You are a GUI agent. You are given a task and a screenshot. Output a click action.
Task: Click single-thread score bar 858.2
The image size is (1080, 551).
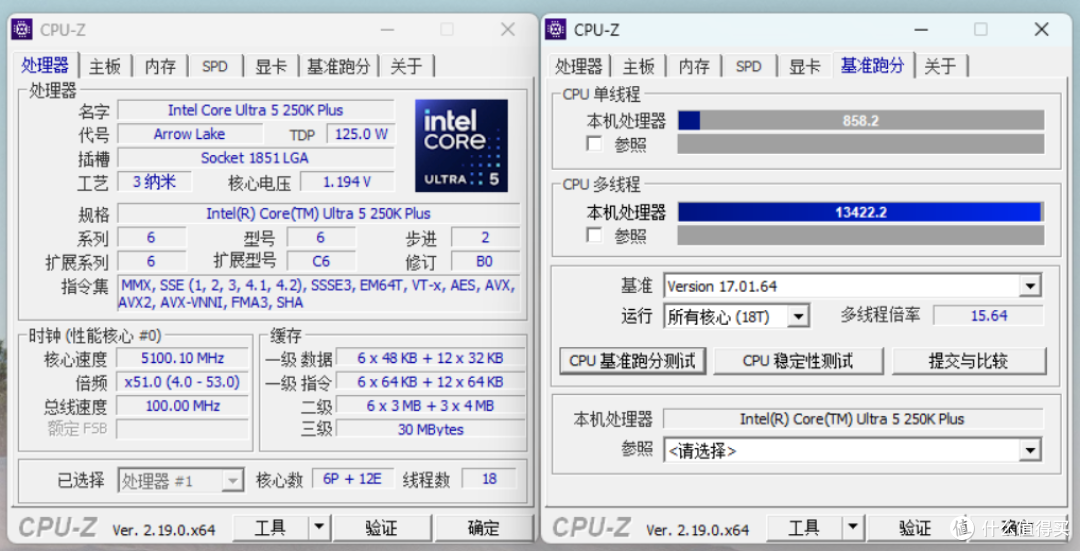pos(861,121)
